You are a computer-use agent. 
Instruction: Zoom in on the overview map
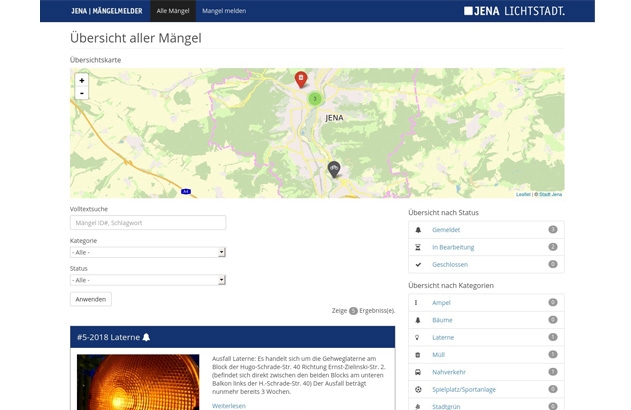(x=82, y=80)
